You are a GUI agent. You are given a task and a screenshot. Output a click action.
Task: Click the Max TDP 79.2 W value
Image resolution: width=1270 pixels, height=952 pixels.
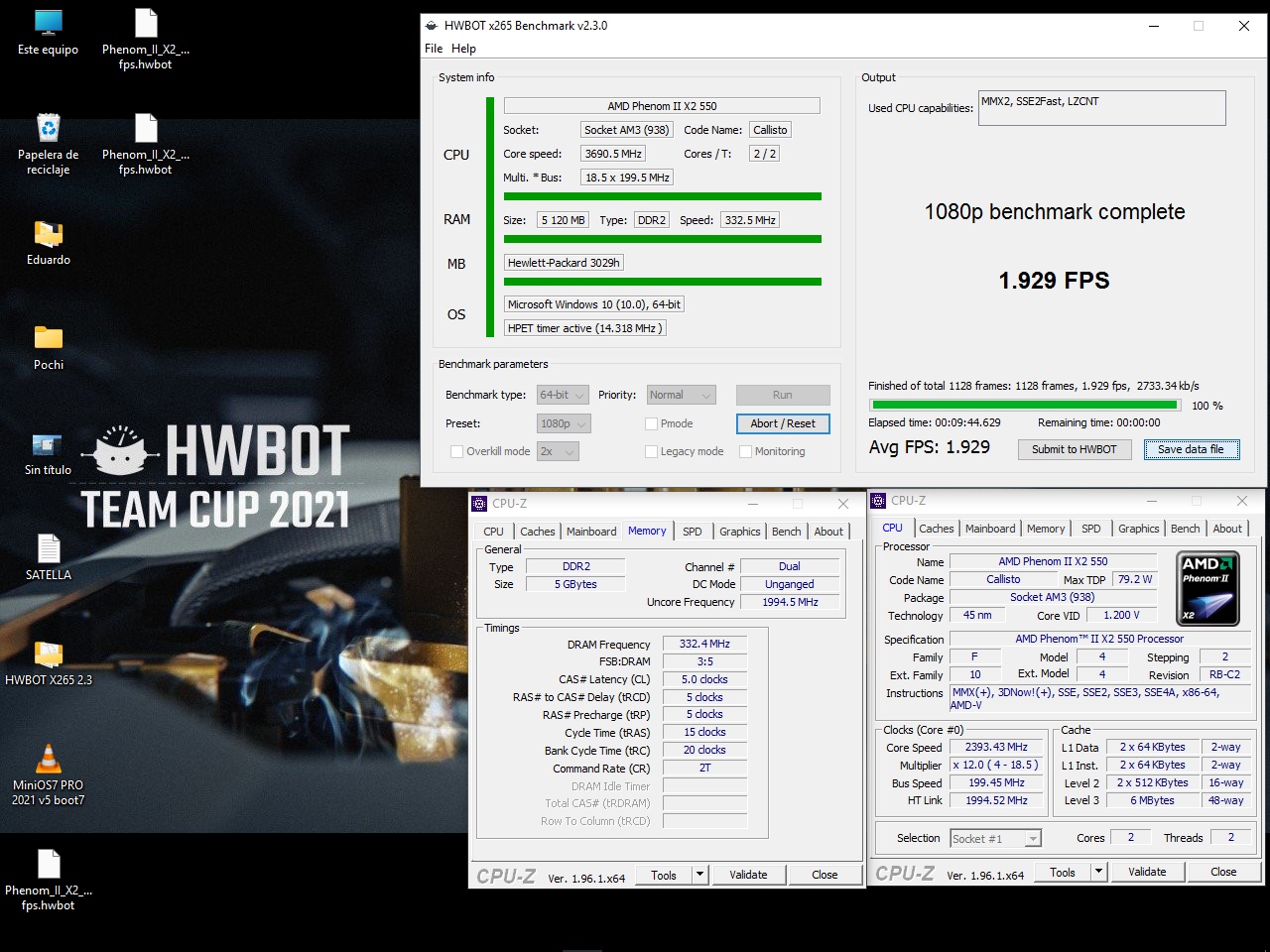point(1134,579)
